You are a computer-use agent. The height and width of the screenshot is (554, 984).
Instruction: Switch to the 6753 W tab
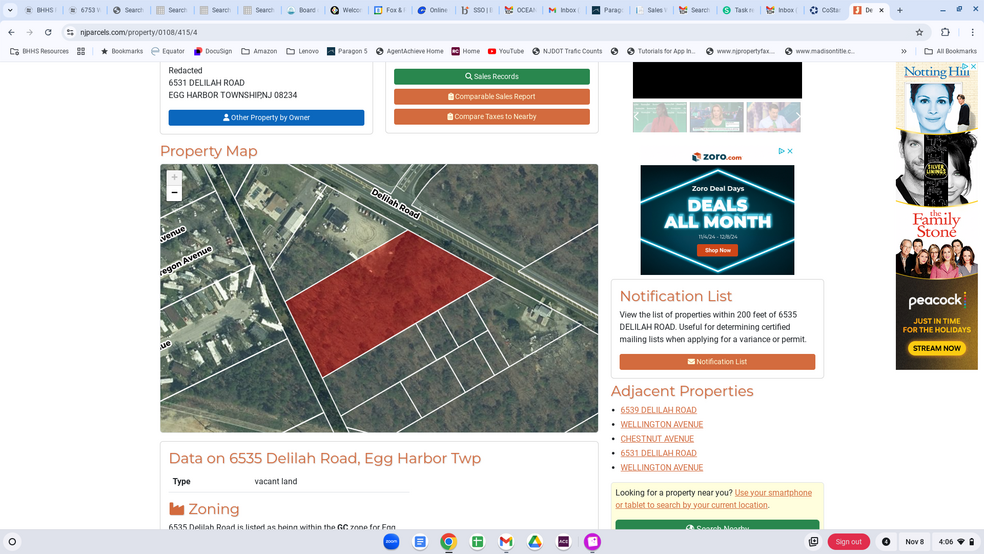click(84, 10)
